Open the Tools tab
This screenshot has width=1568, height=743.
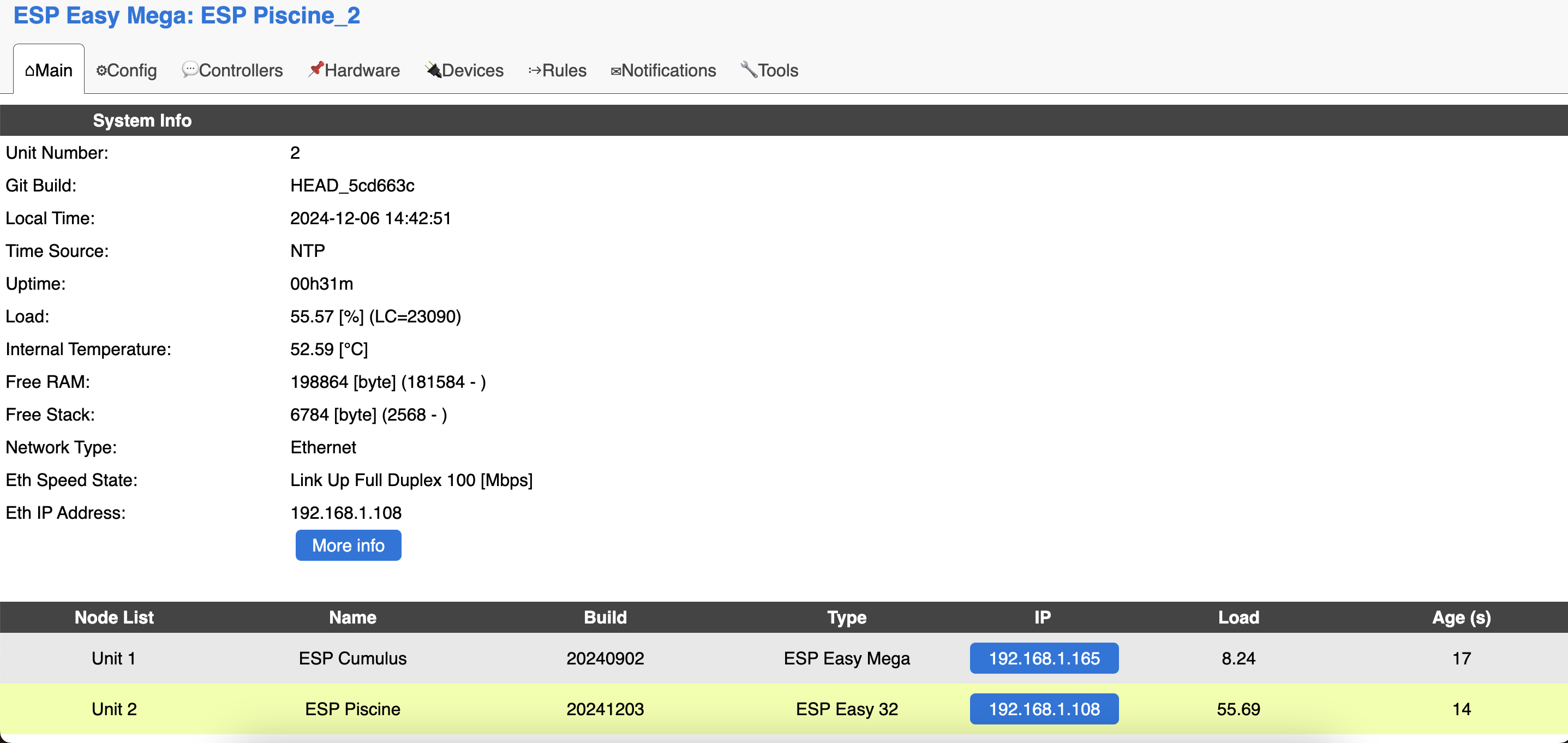[x=777, y=70]
